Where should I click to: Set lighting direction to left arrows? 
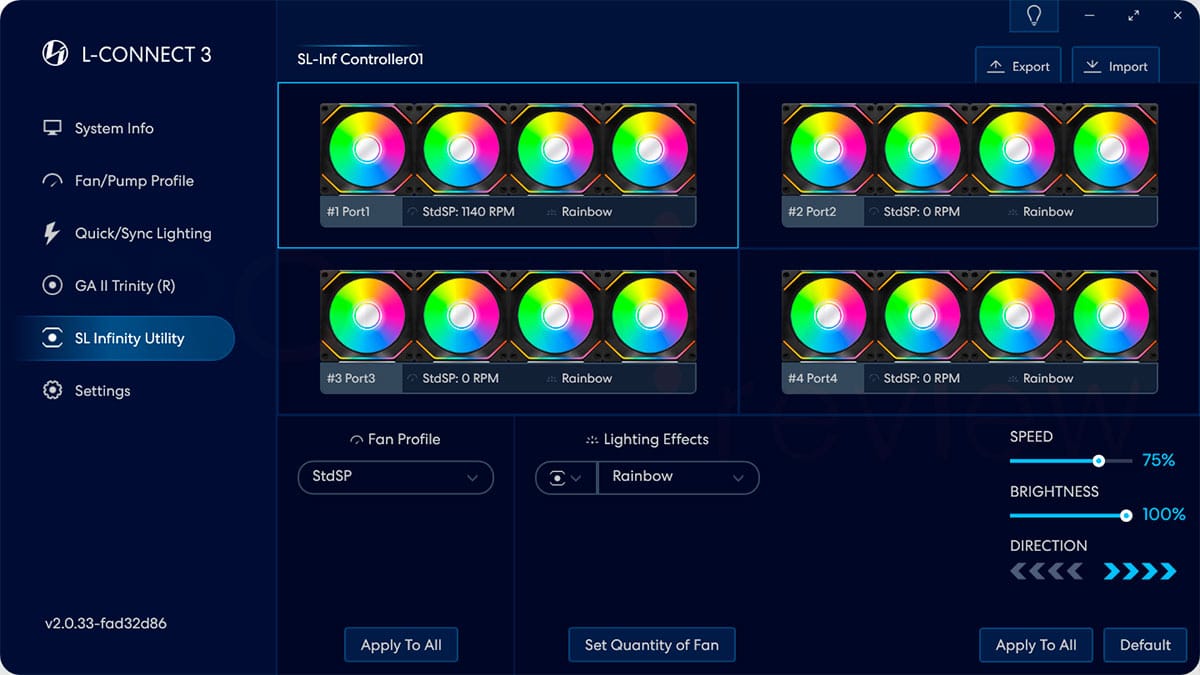coord(1046,572)
